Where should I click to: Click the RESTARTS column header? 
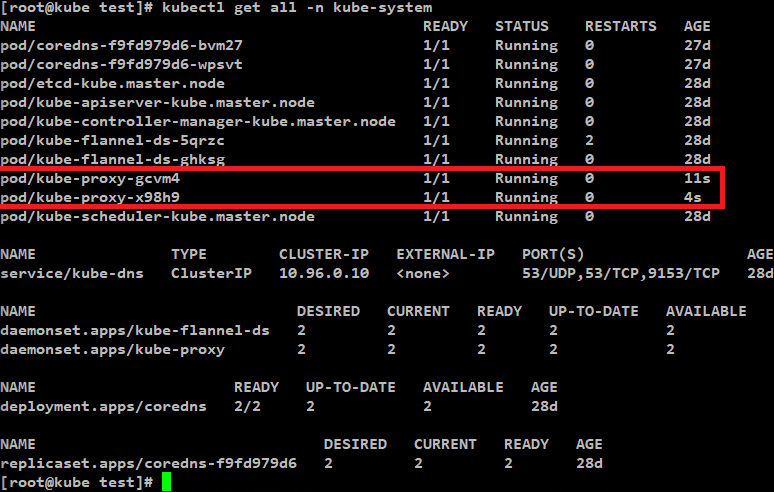click(621, 27)
